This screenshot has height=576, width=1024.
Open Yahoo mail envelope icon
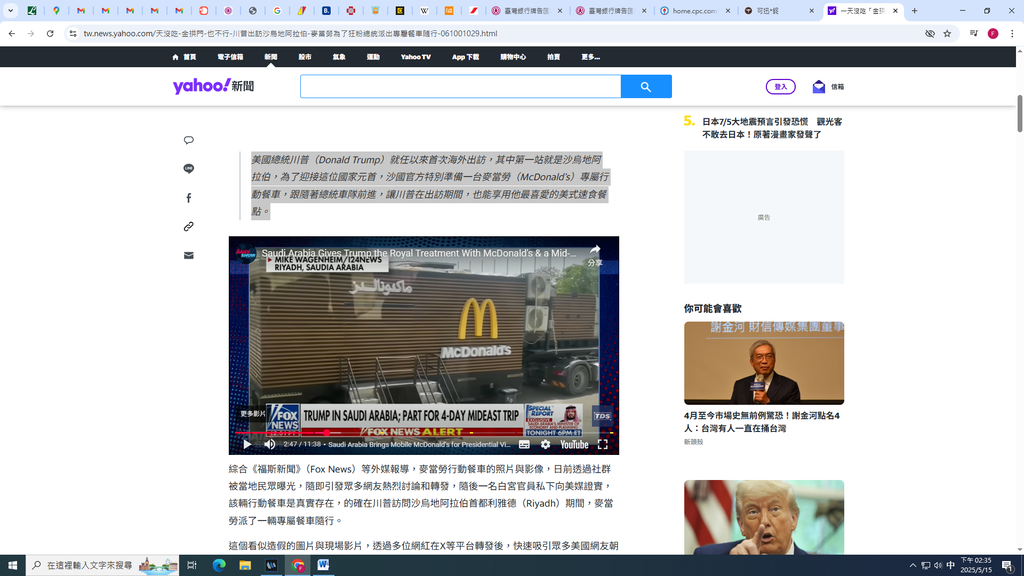pyautogui.click(x=818, y=86)
